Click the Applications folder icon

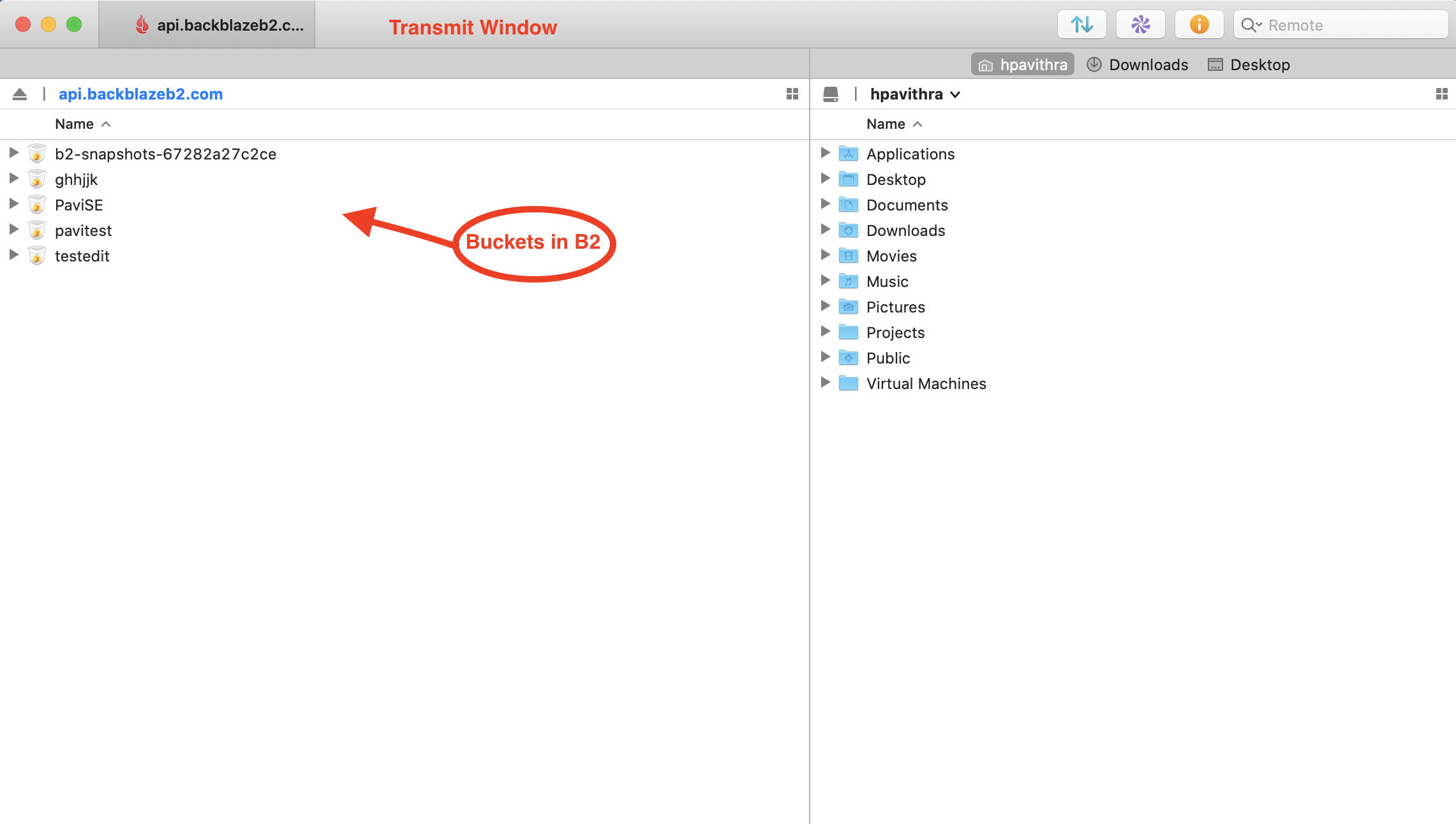pyautogui.click(x=849, y=153)
